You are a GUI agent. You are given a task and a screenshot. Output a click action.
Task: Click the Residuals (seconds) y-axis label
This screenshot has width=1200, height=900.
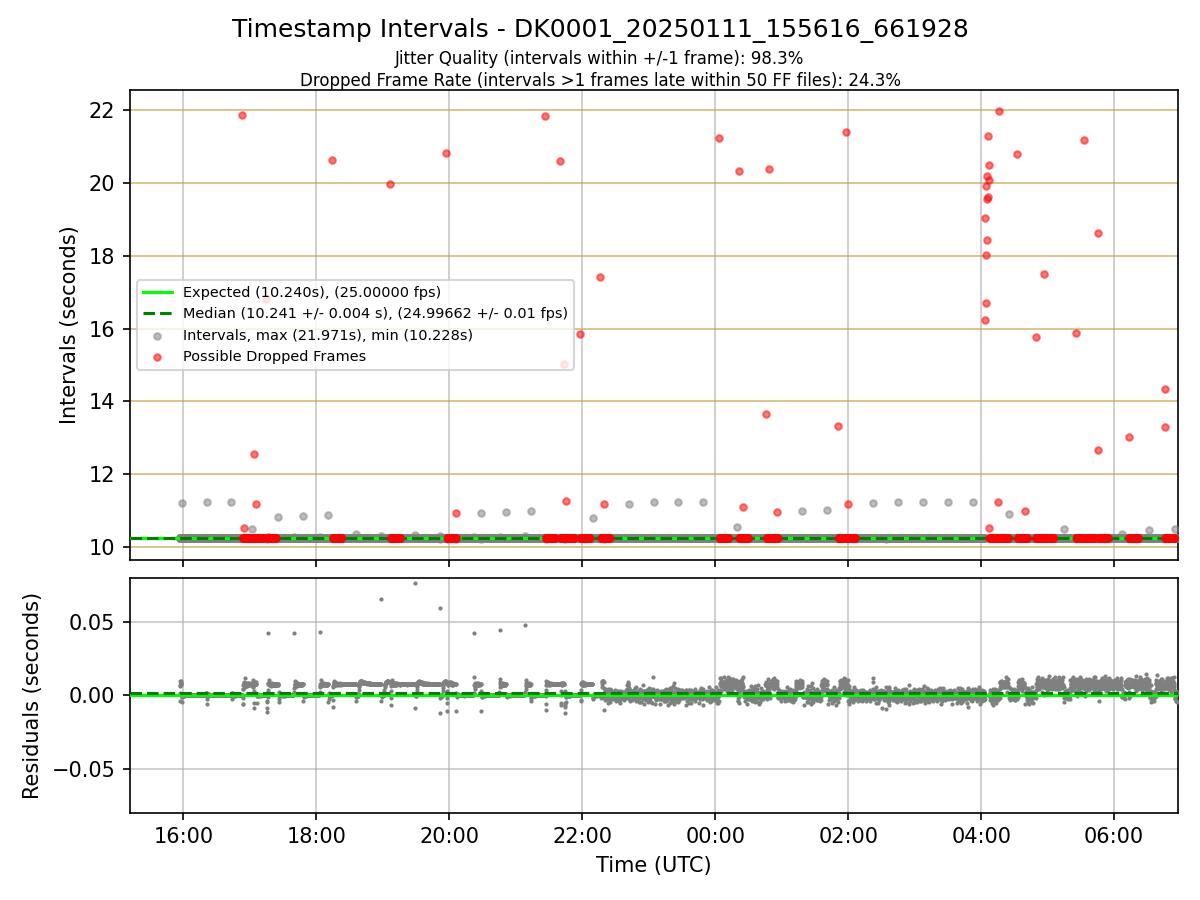(x=32, y=696)
